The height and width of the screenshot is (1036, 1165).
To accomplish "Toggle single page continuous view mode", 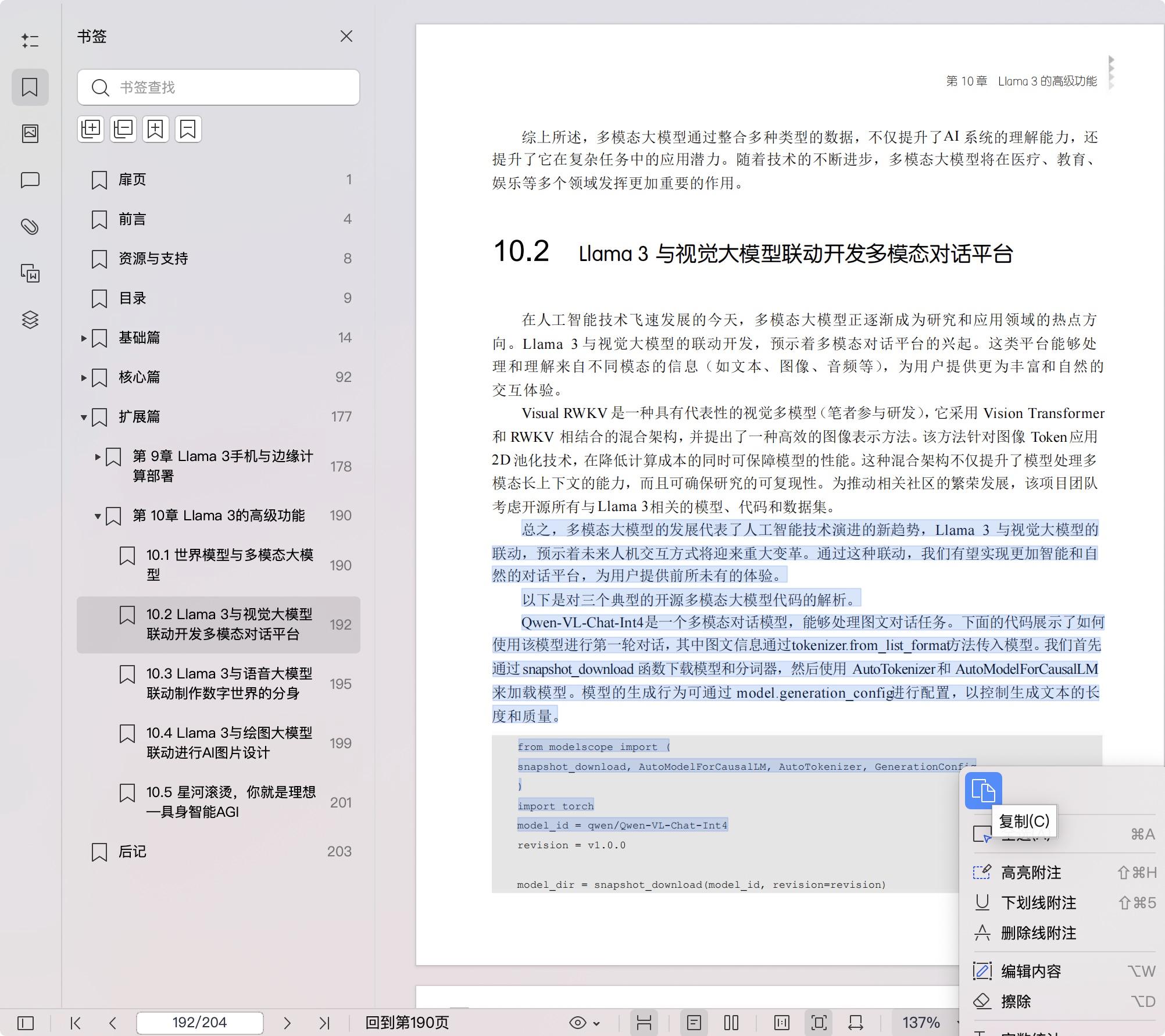I will (695, 1022).
